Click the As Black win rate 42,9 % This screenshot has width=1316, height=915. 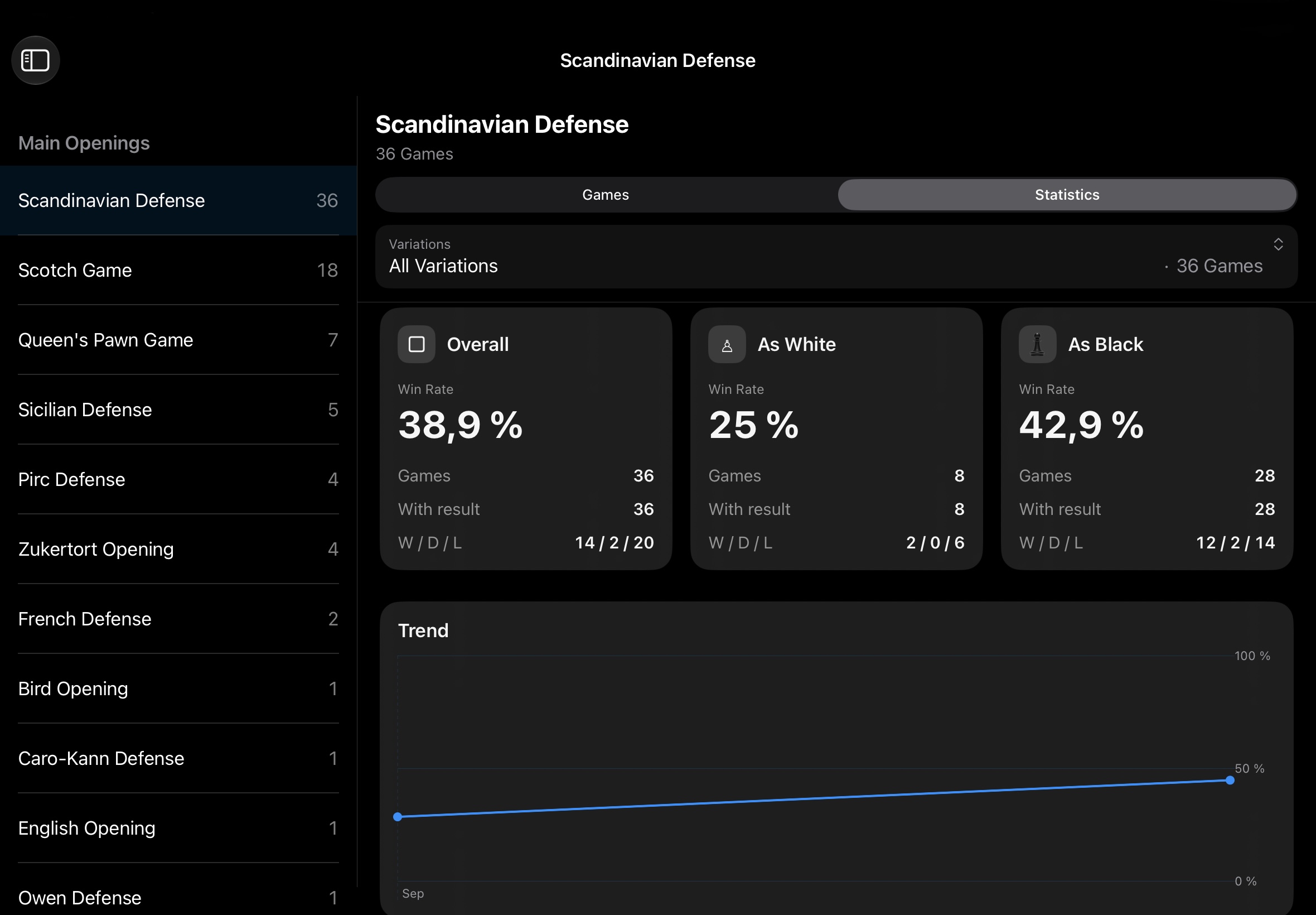[x=1082, y=425]
